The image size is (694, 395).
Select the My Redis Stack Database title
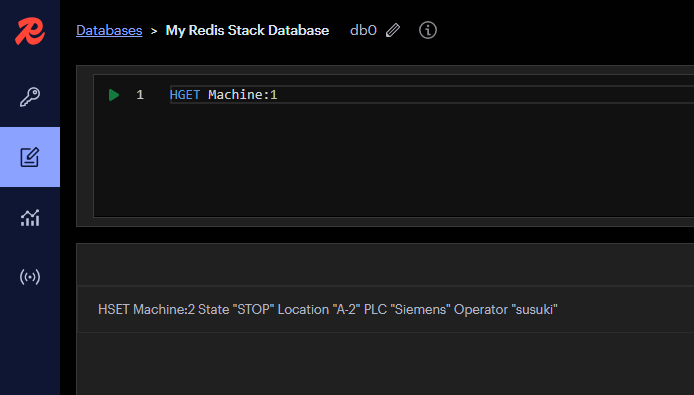[247, 30]
